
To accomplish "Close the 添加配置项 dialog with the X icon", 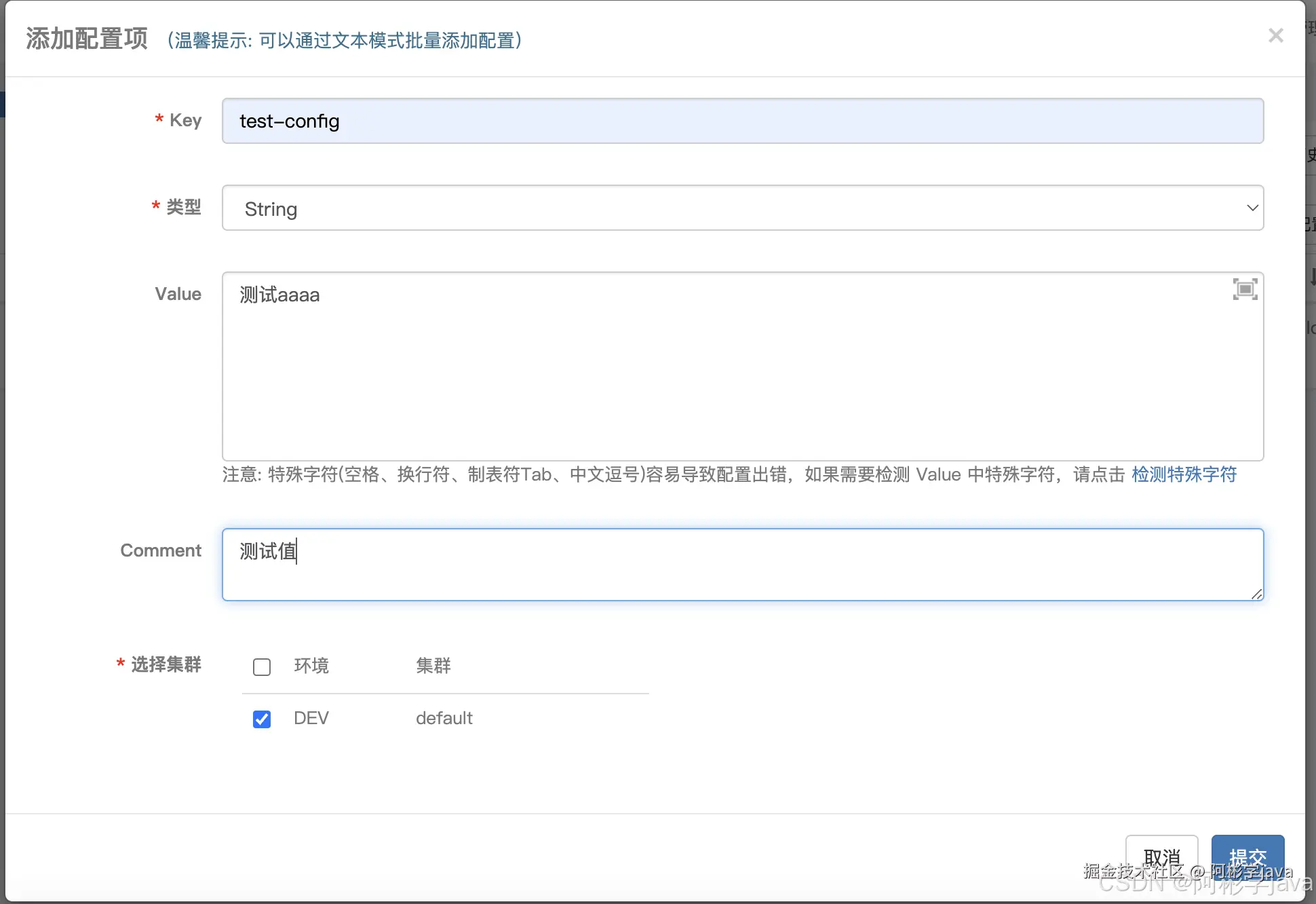I will pos(1276,35).
